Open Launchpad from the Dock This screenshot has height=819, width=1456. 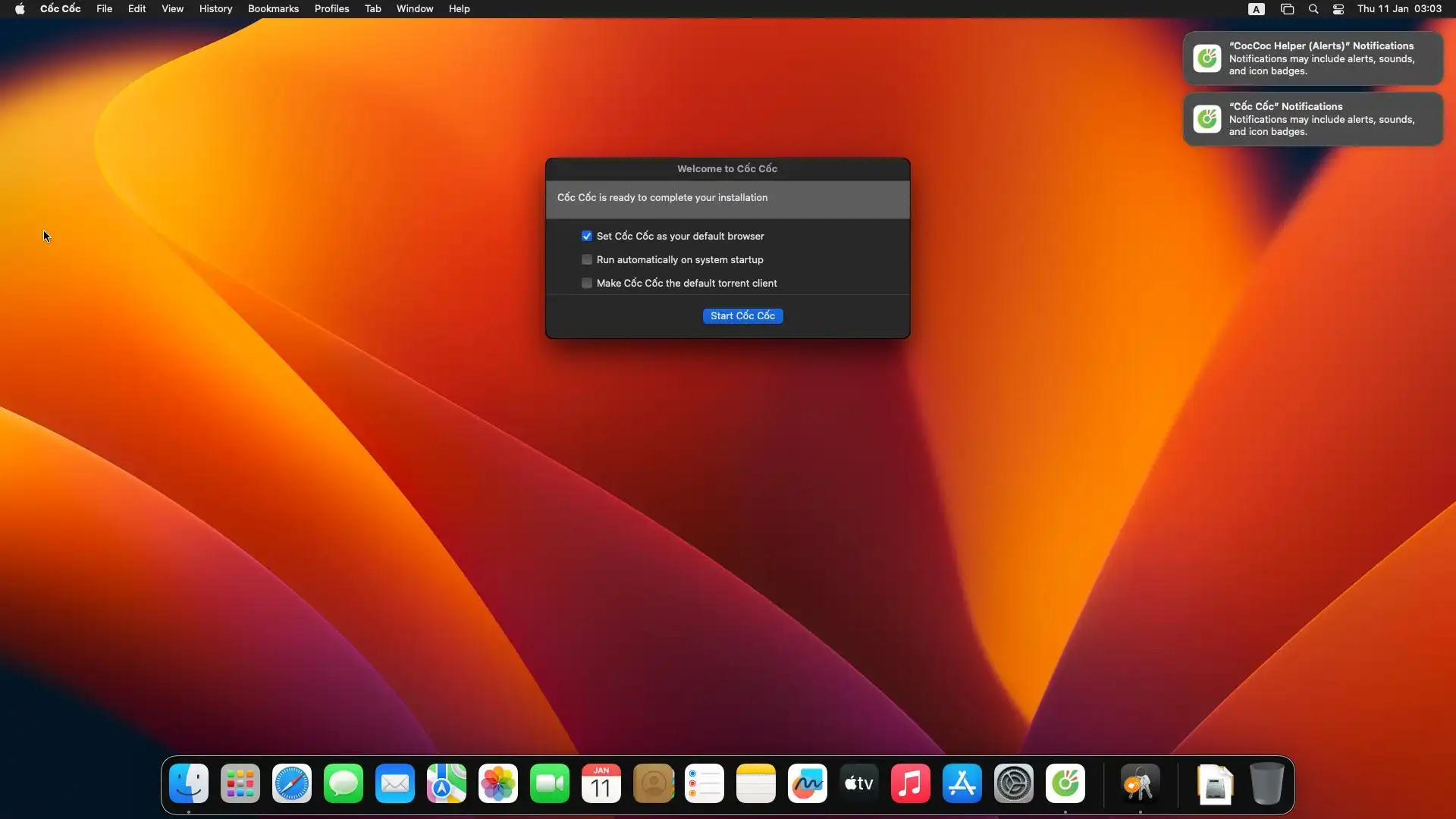click(x=240, y=784)
